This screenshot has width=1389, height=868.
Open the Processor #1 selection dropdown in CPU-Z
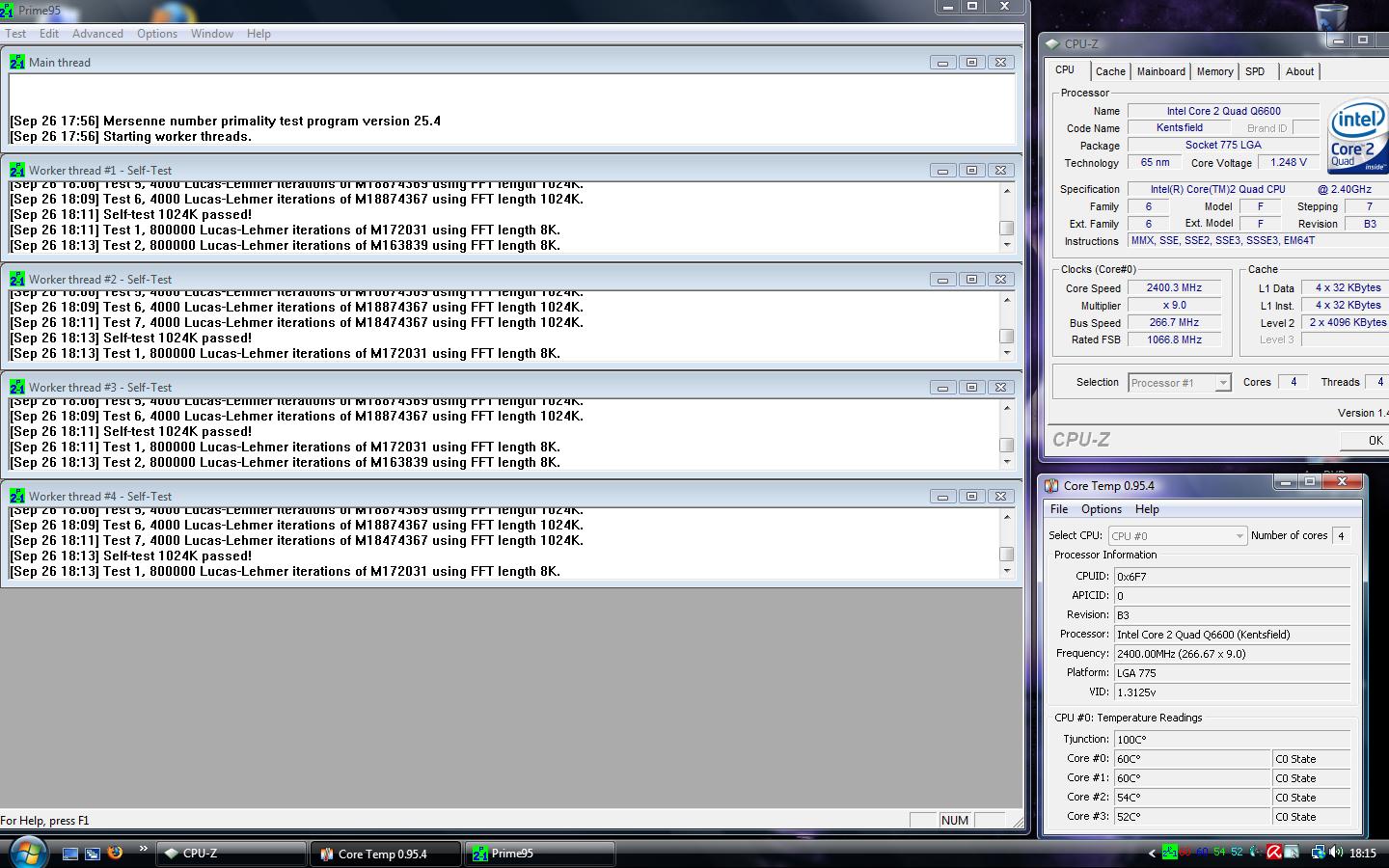point(1179,383)
